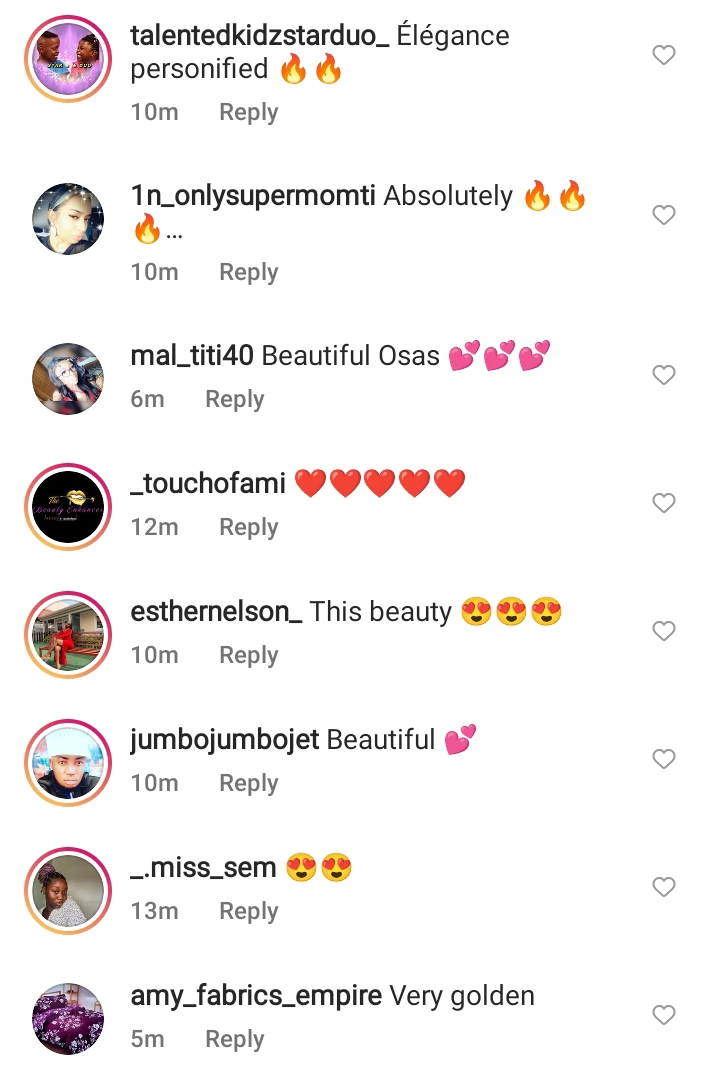Heart esthernelson_'s This beauty comment
Viewport: 720px width, 1075px height.
pyautogui.click(x=663, y=631)
